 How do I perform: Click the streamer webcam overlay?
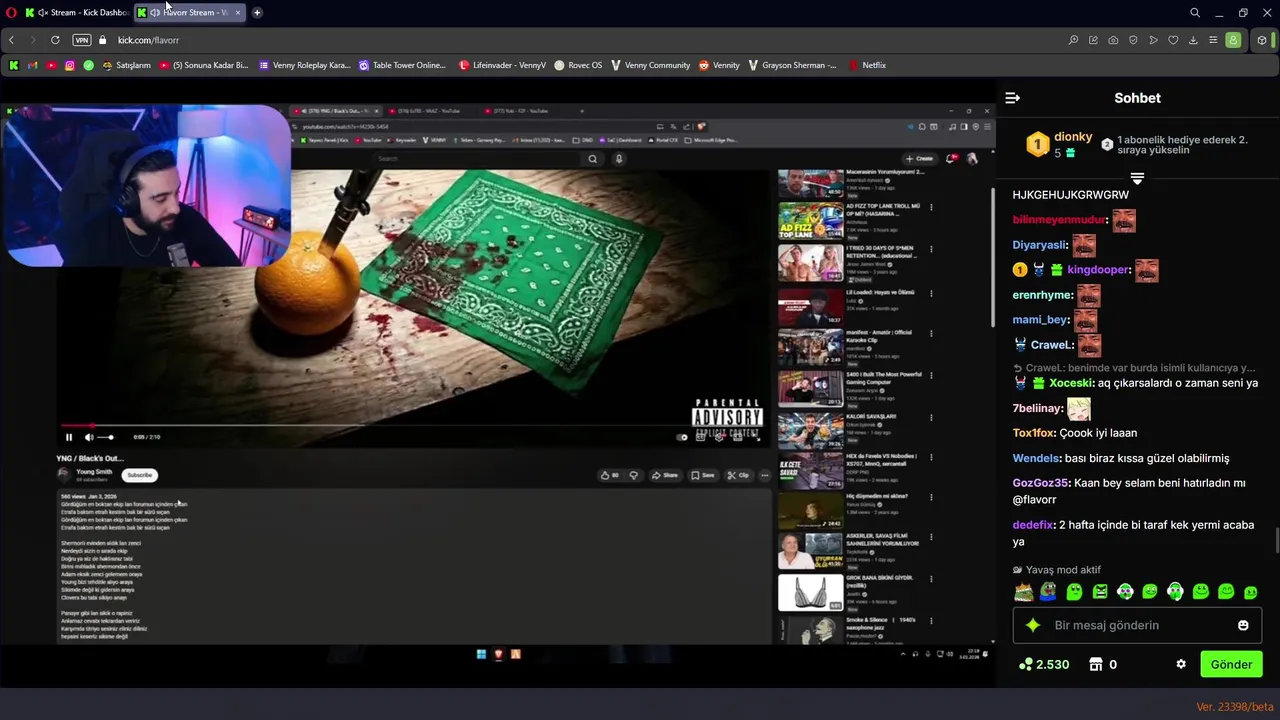click(x=146, y=186)
